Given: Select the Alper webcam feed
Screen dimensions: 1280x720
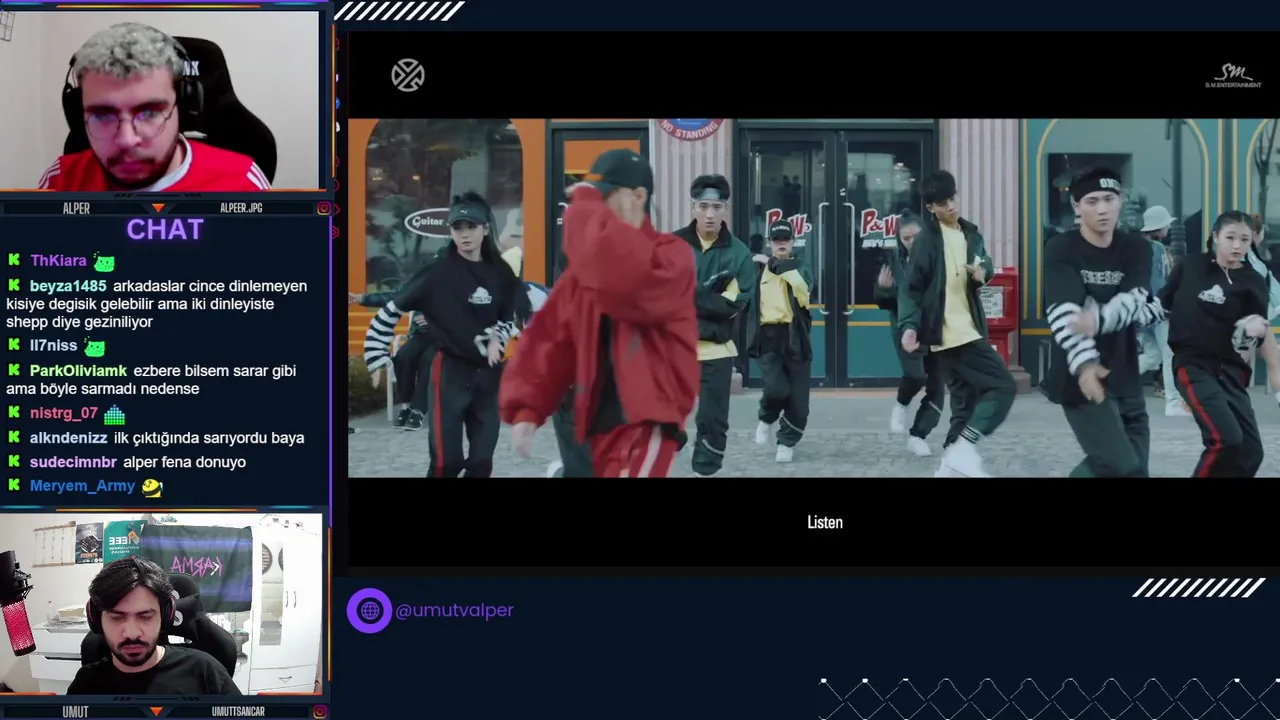Looking at the screenshot, I should point(162,100).
